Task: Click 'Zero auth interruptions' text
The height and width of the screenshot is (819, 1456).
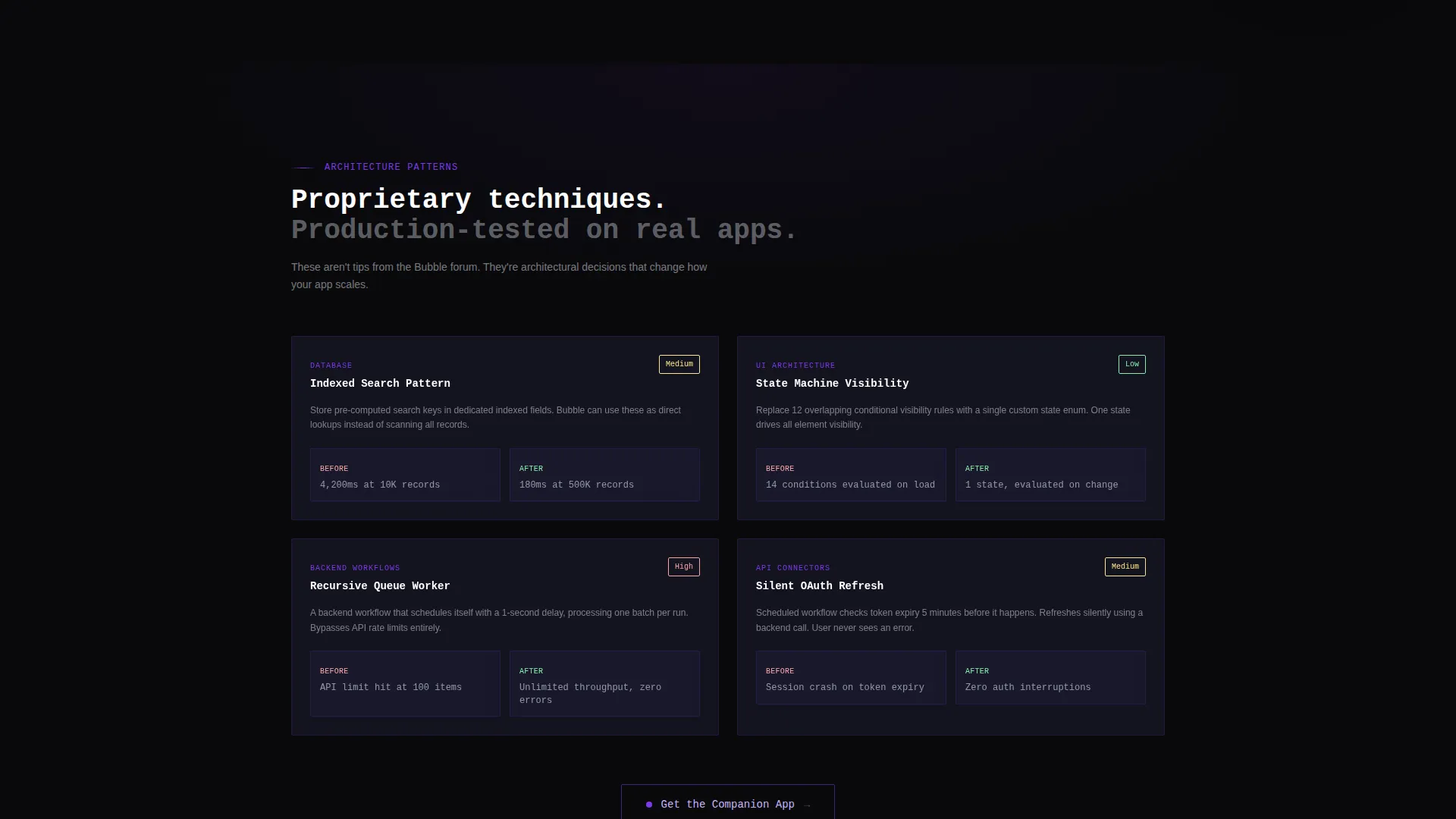Action: coord(1028,688)
